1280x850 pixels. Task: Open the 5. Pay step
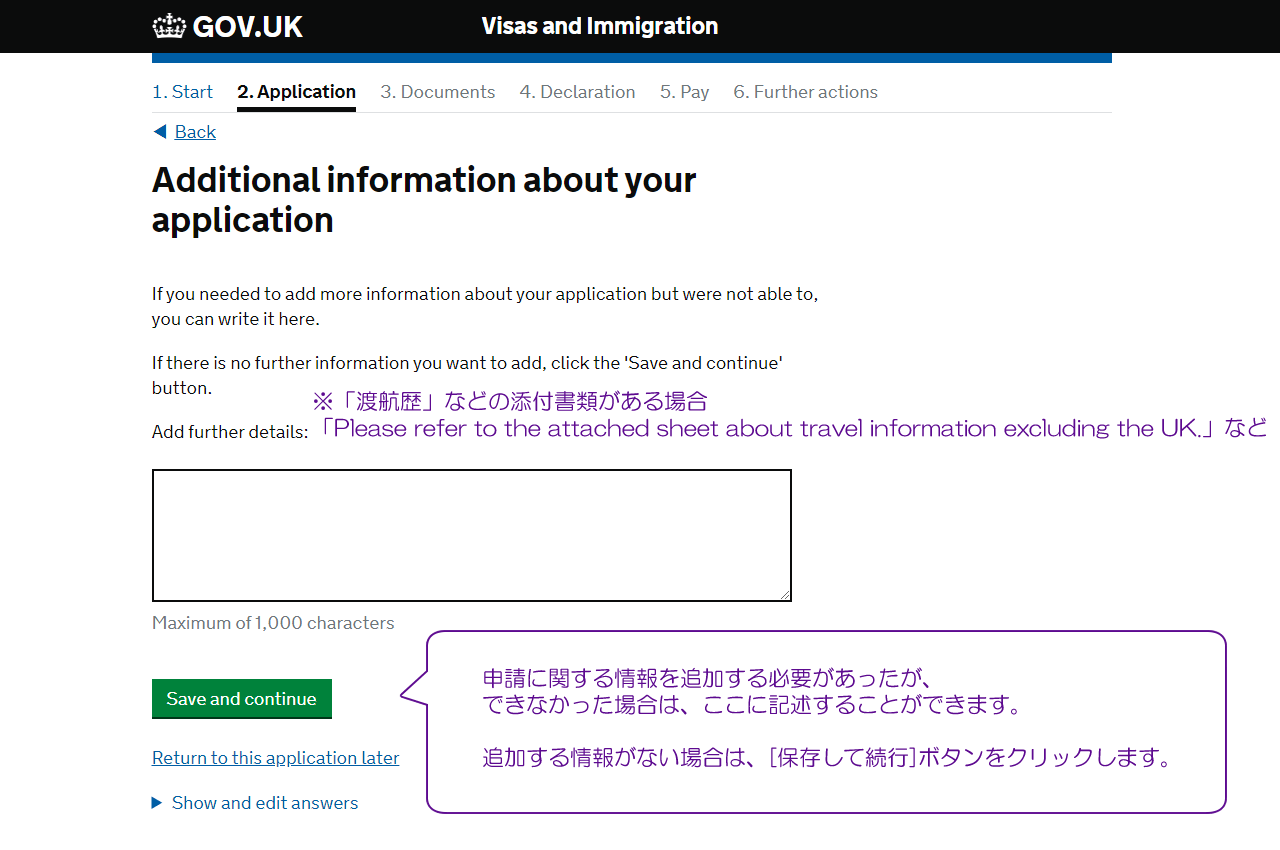[684, 92]
